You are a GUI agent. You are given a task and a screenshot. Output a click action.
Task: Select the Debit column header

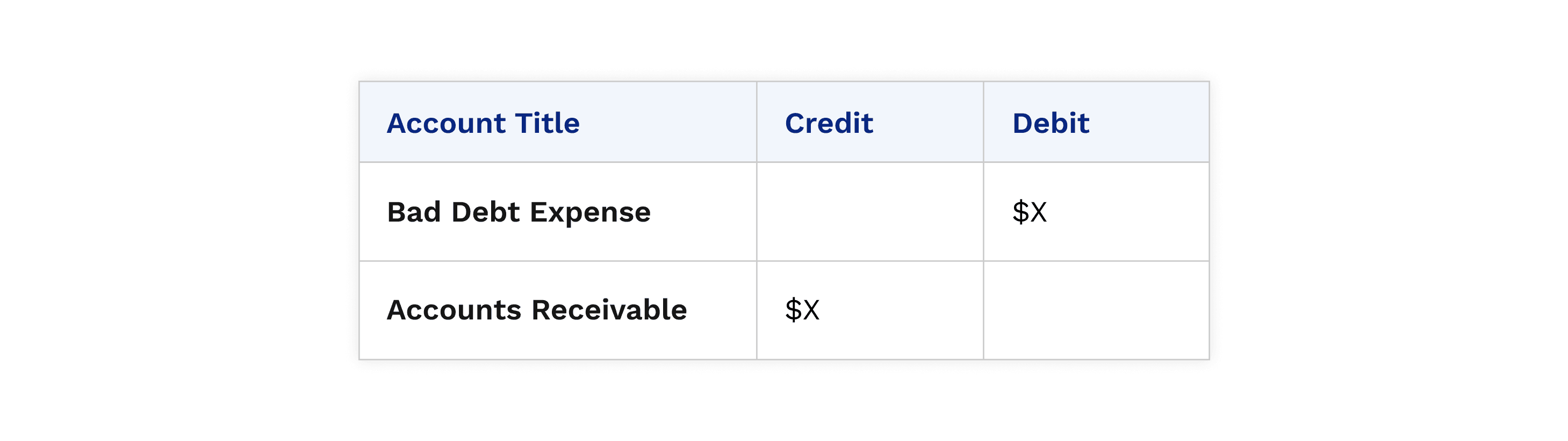[x=1051, y=123]
